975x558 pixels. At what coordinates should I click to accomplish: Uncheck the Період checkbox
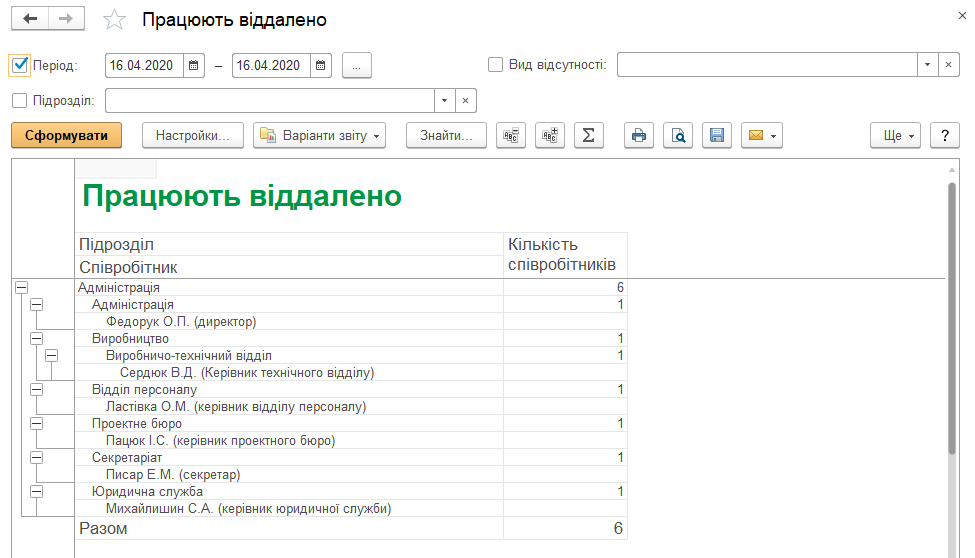pyautogui.click(x=20, y=65)
